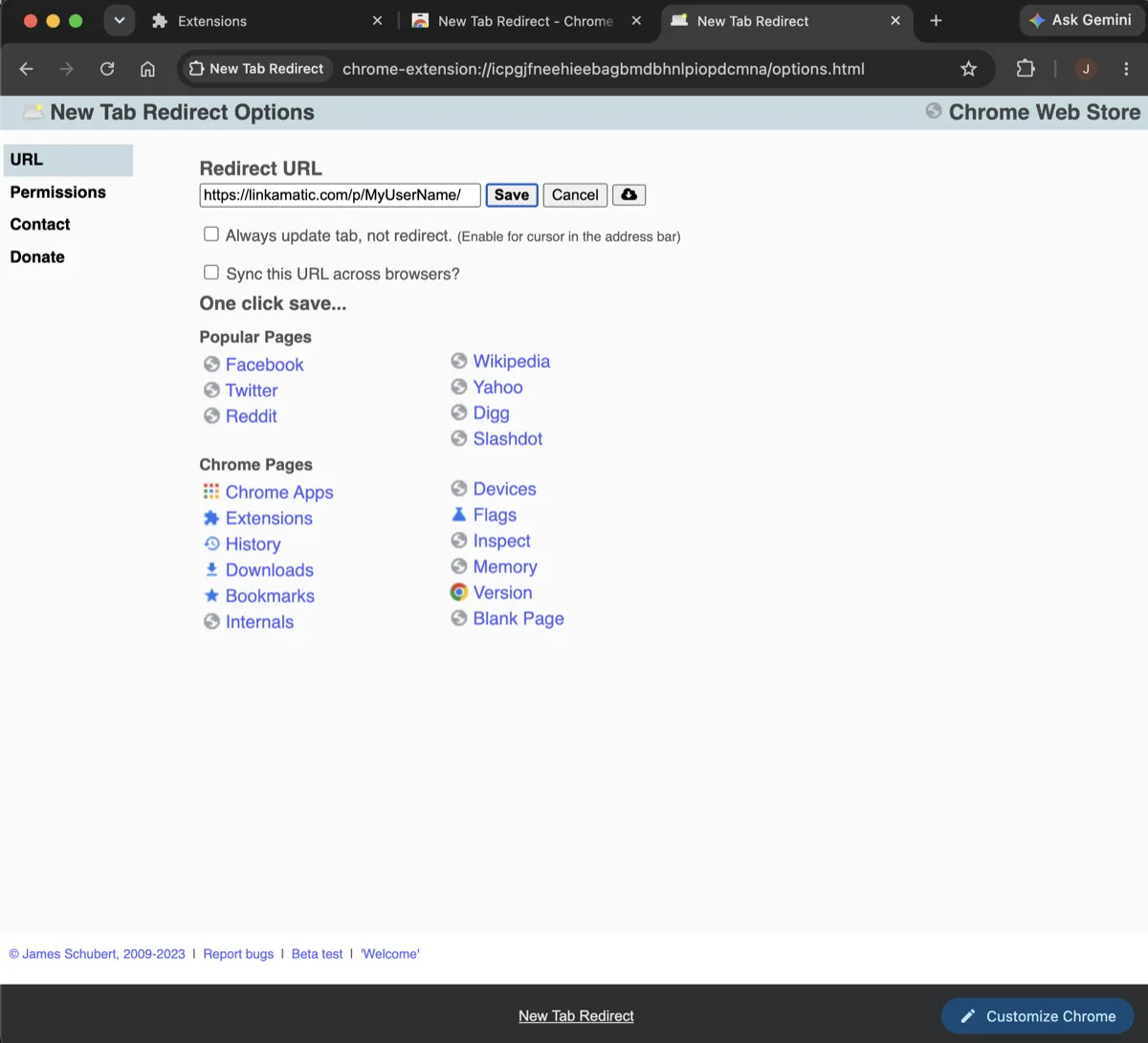Open a new browser tab with plus

click(x=936, y=21)
